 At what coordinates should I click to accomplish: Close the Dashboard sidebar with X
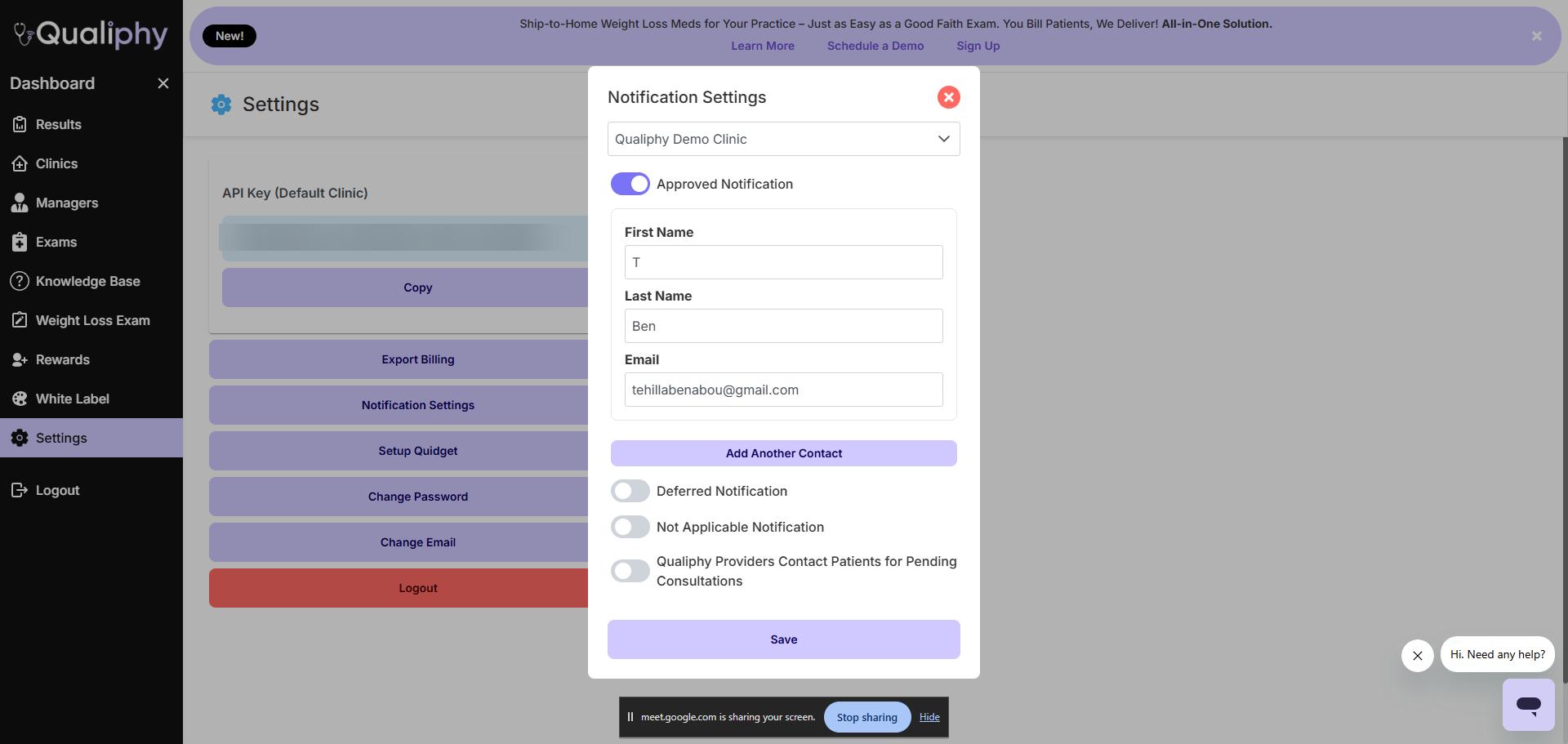(163, 83)
